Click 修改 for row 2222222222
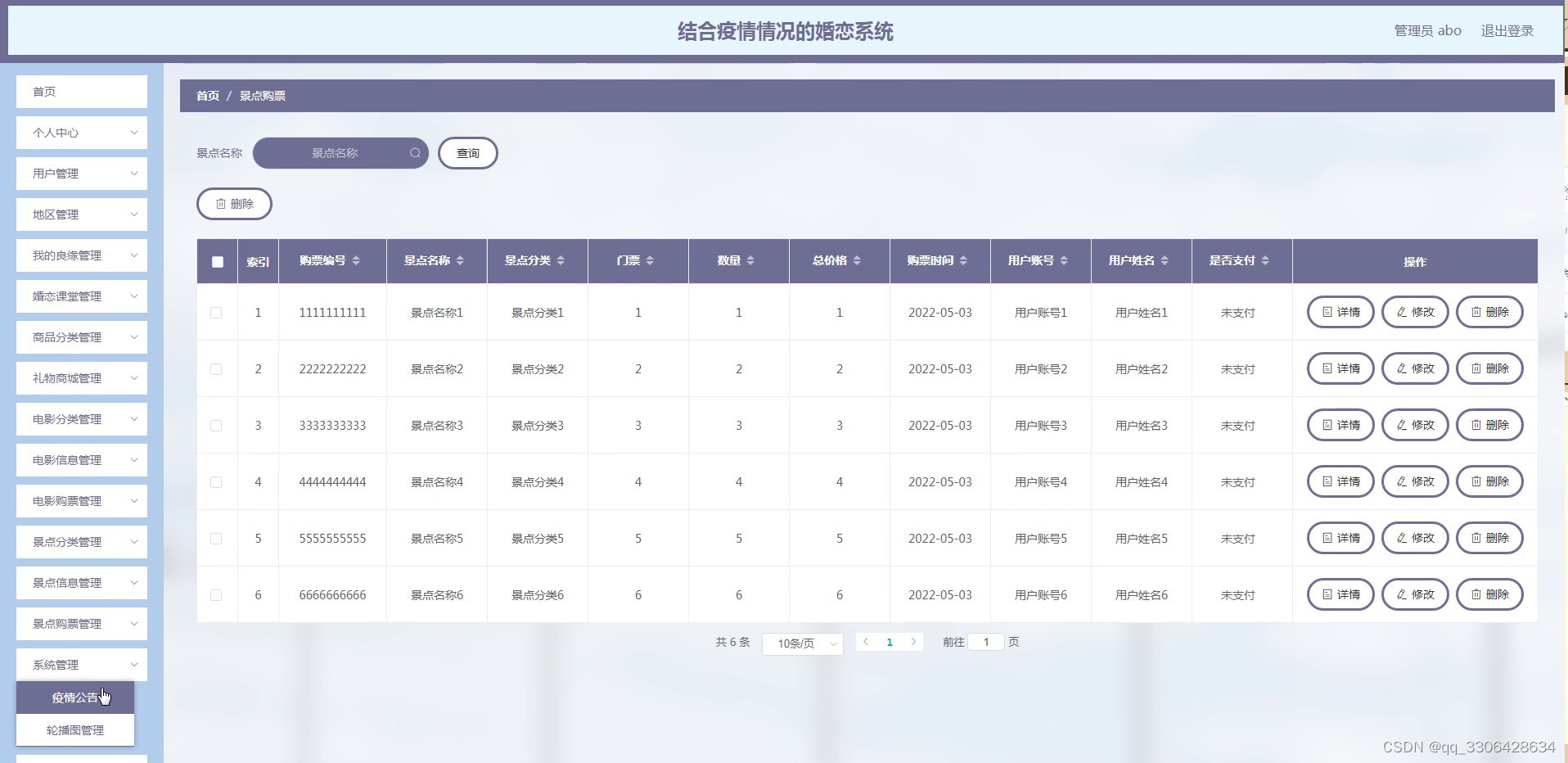Screen dimensions: 1568x763 1415,368
